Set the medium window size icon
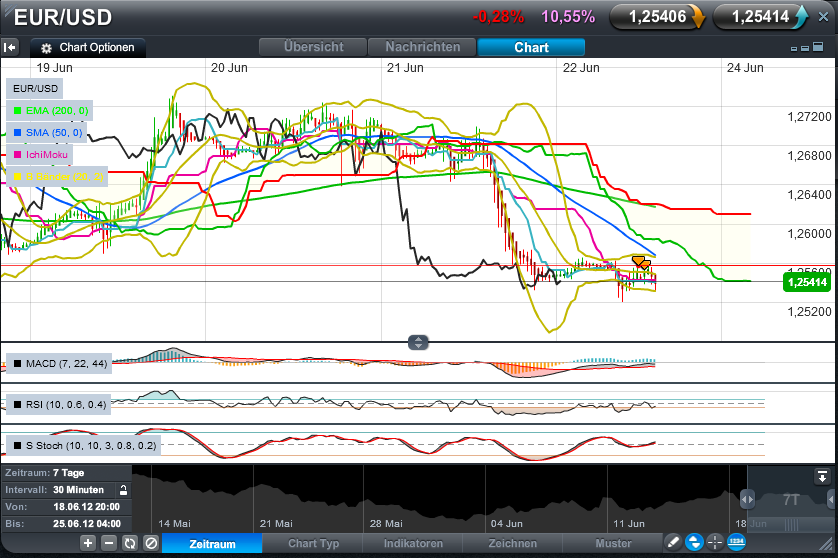The width and height of the screenshot is (838, 558). (x=805, y=48)
